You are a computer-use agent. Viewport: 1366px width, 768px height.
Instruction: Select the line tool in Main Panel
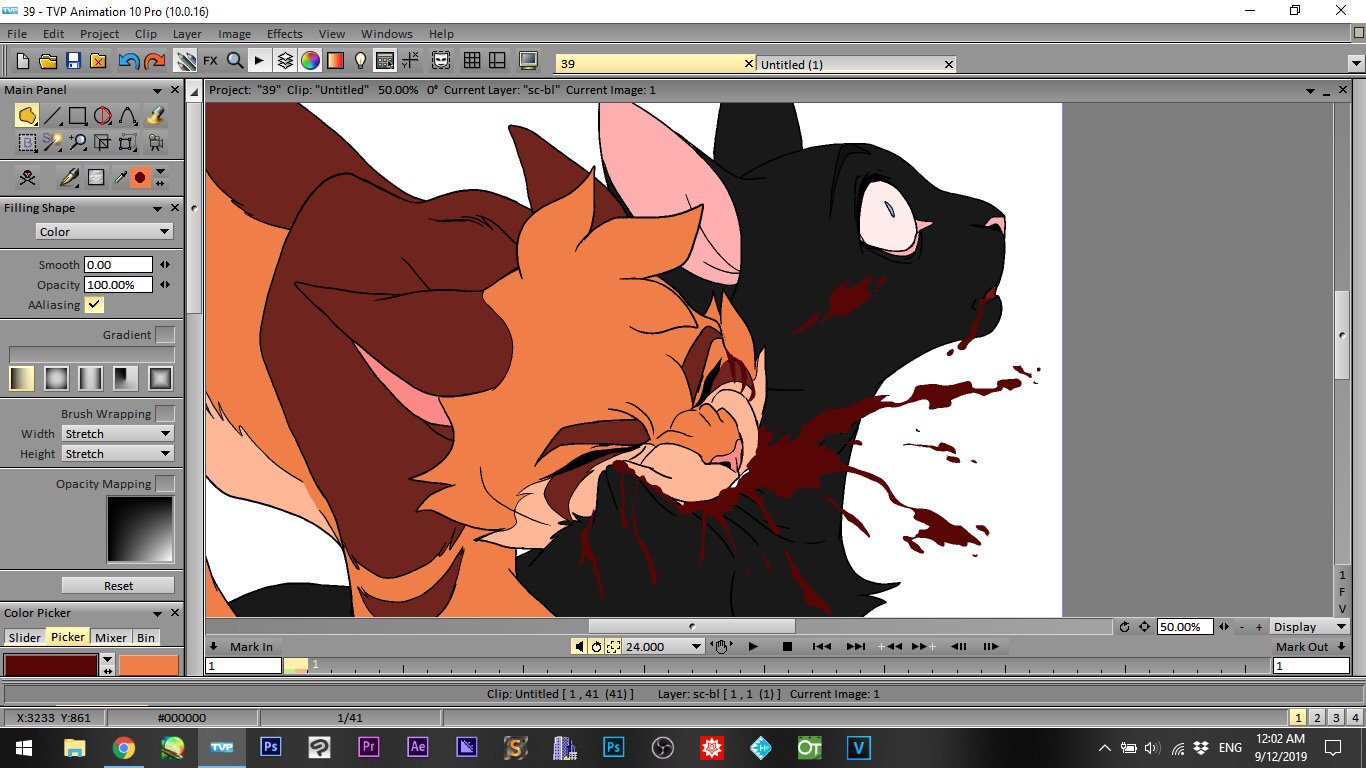[53, 116]
